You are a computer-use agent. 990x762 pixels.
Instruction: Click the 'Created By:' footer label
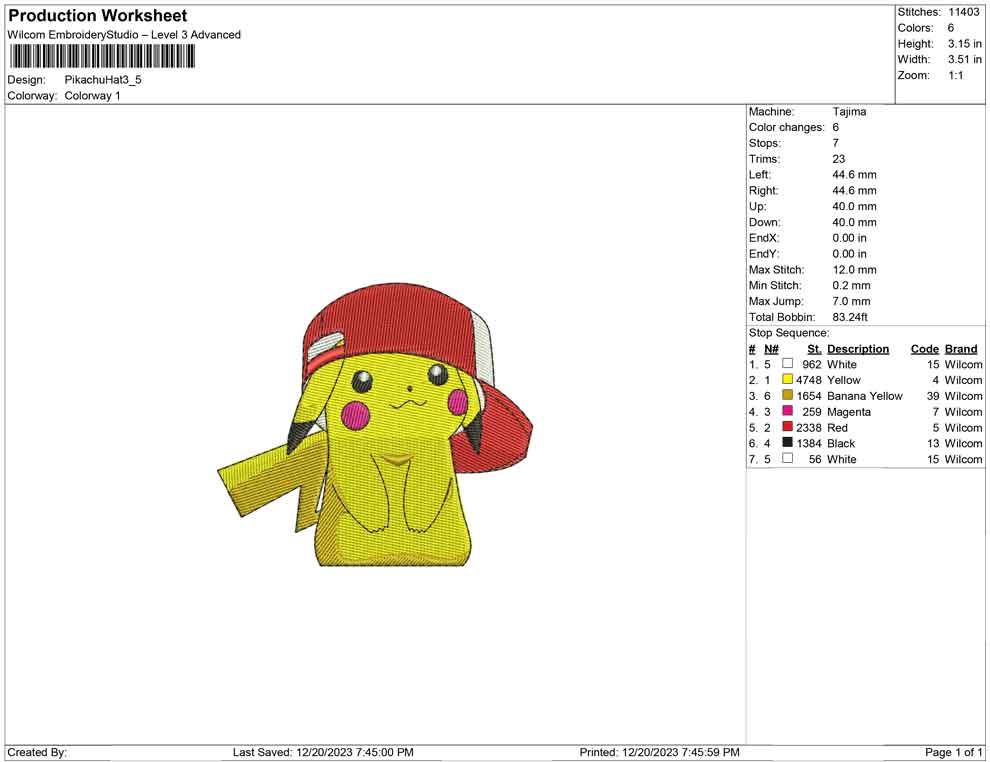(37, 752)
